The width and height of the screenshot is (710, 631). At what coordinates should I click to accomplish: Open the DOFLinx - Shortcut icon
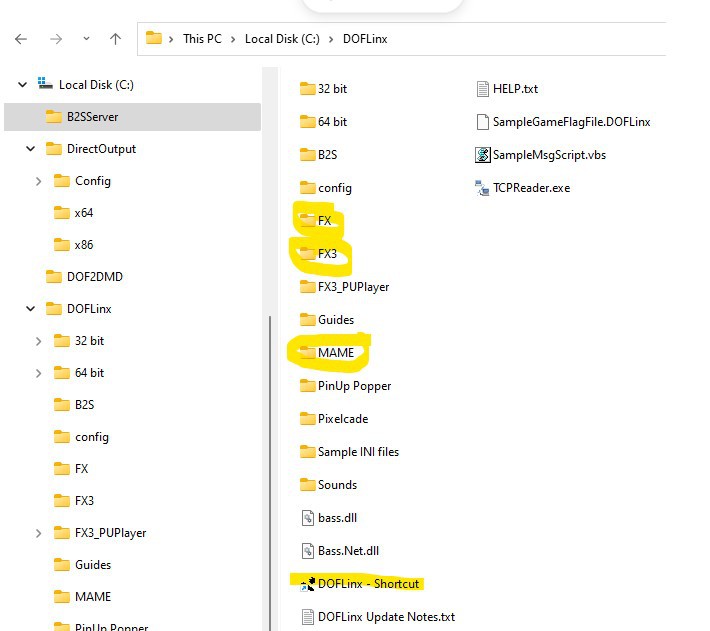[308, 584]
